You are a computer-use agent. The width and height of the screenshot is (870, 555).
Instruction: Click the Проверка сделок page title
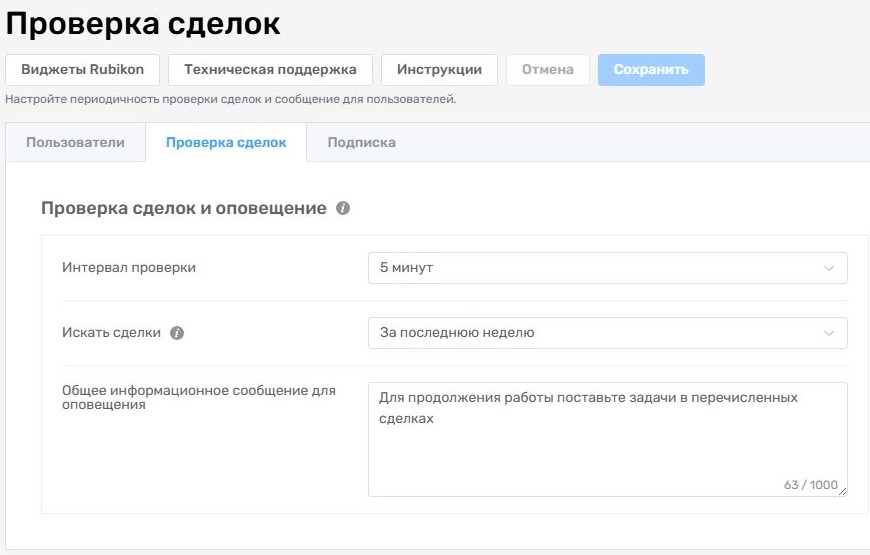143,24
